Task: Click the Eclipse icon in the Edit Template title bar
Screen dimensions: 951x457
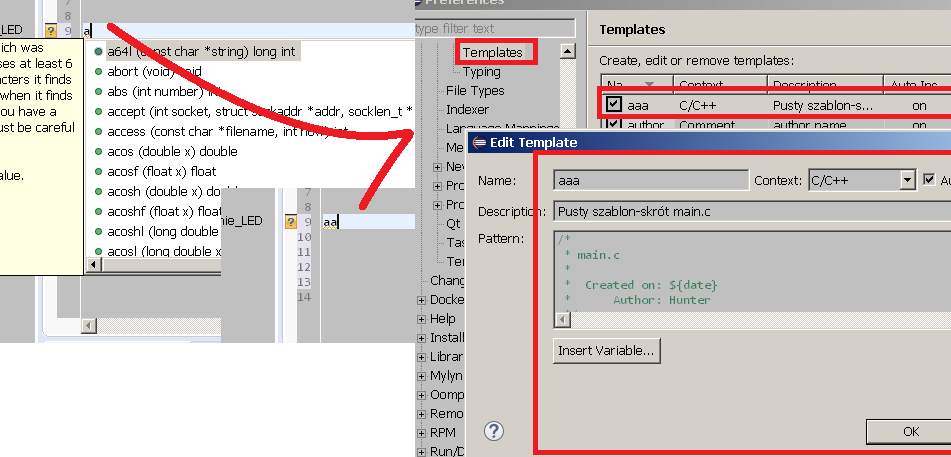Action: point(479,143)
